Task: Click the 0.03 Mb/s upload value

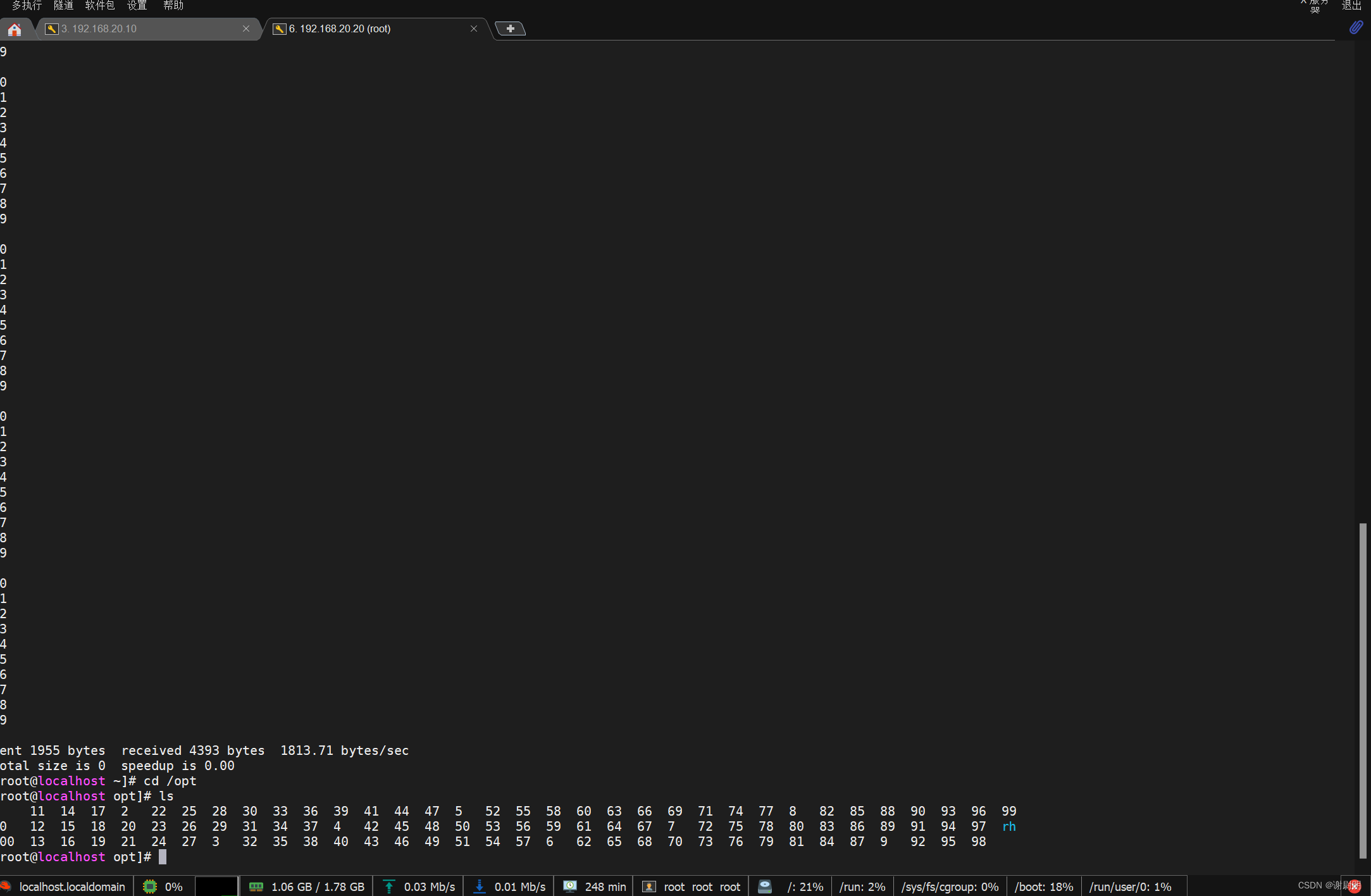Action: coord(430,887)
